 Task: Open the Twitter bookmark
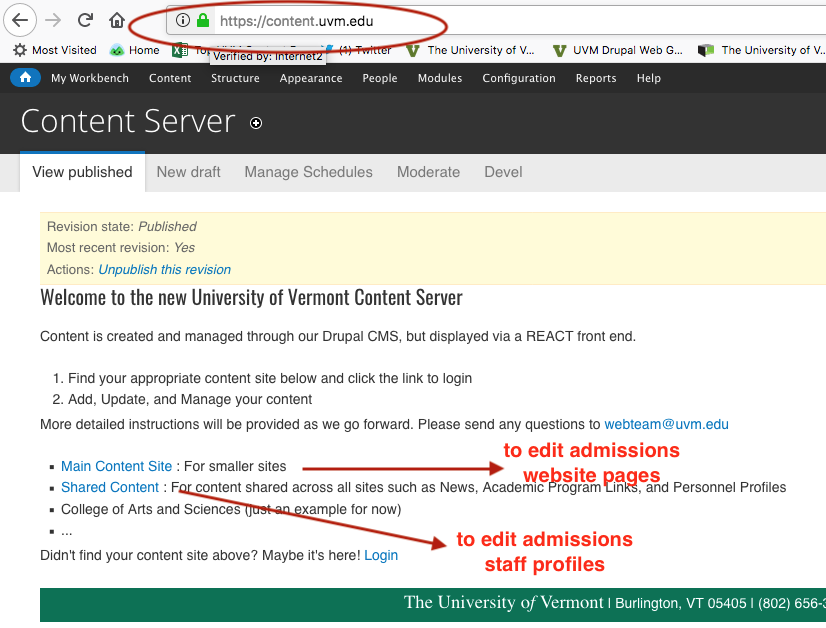pos(358,50)
